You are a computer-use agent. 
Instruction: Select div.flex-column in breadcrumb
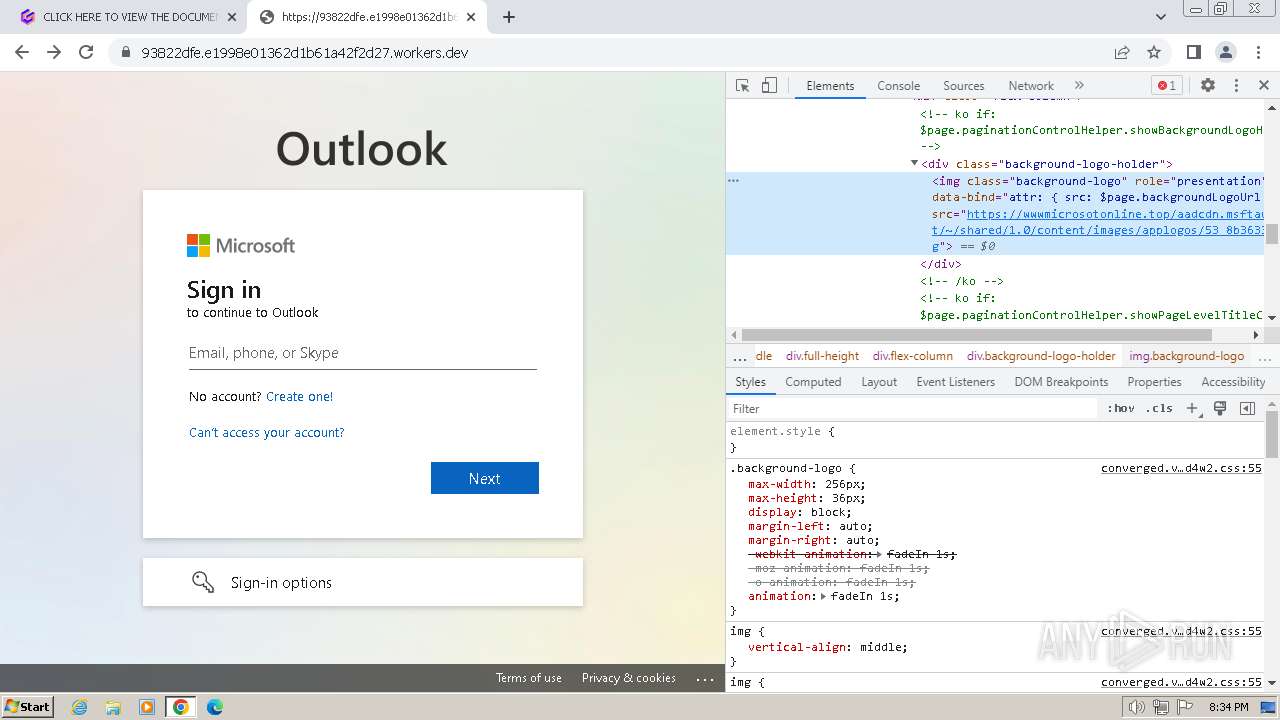[912, 356]
